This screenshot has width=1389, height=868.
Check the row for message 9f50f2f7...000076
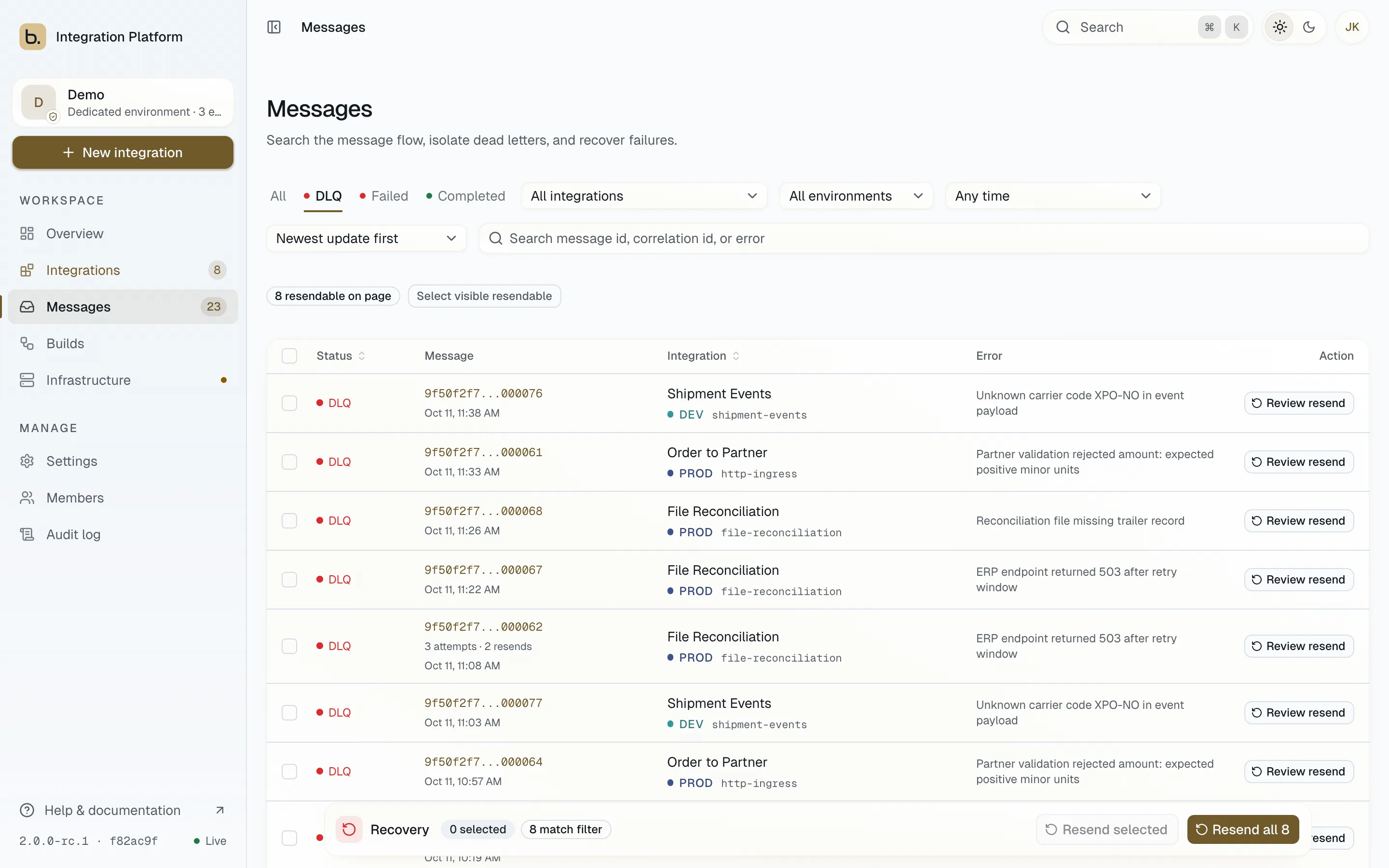(289, 403)
